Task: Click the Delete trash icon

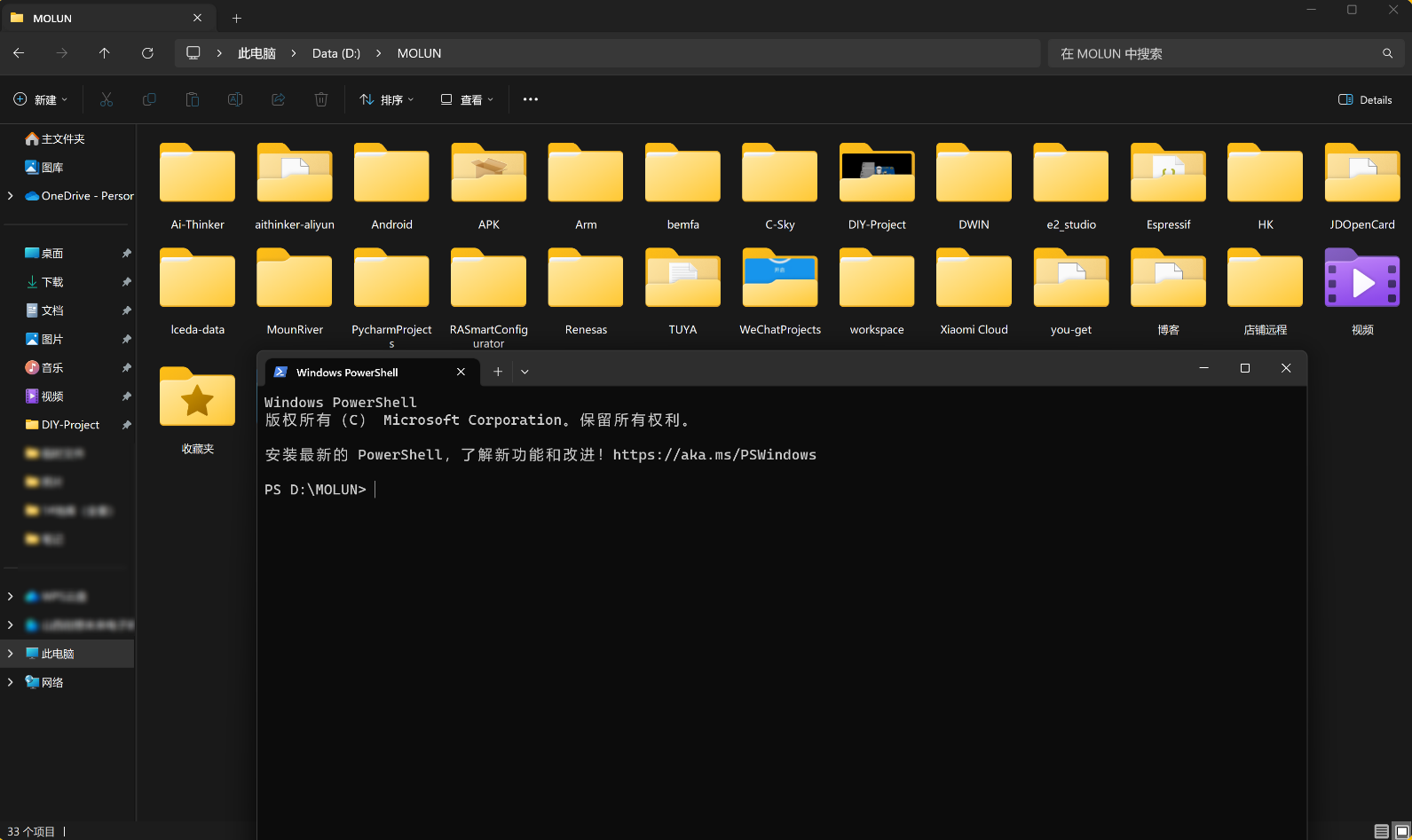Action: 321,99
